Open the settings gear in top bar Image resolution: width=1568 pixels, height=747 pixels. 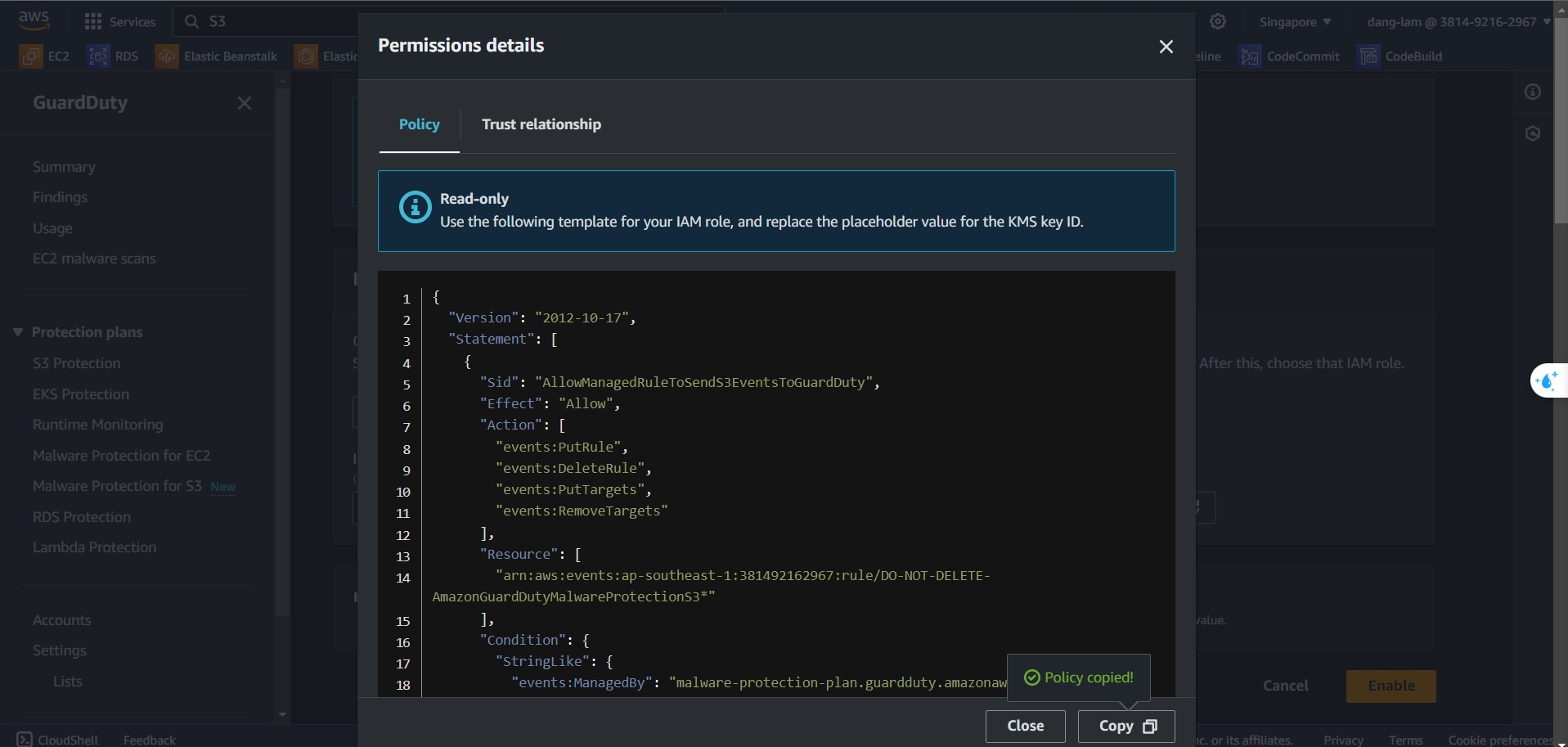(x=1218, y=22)
